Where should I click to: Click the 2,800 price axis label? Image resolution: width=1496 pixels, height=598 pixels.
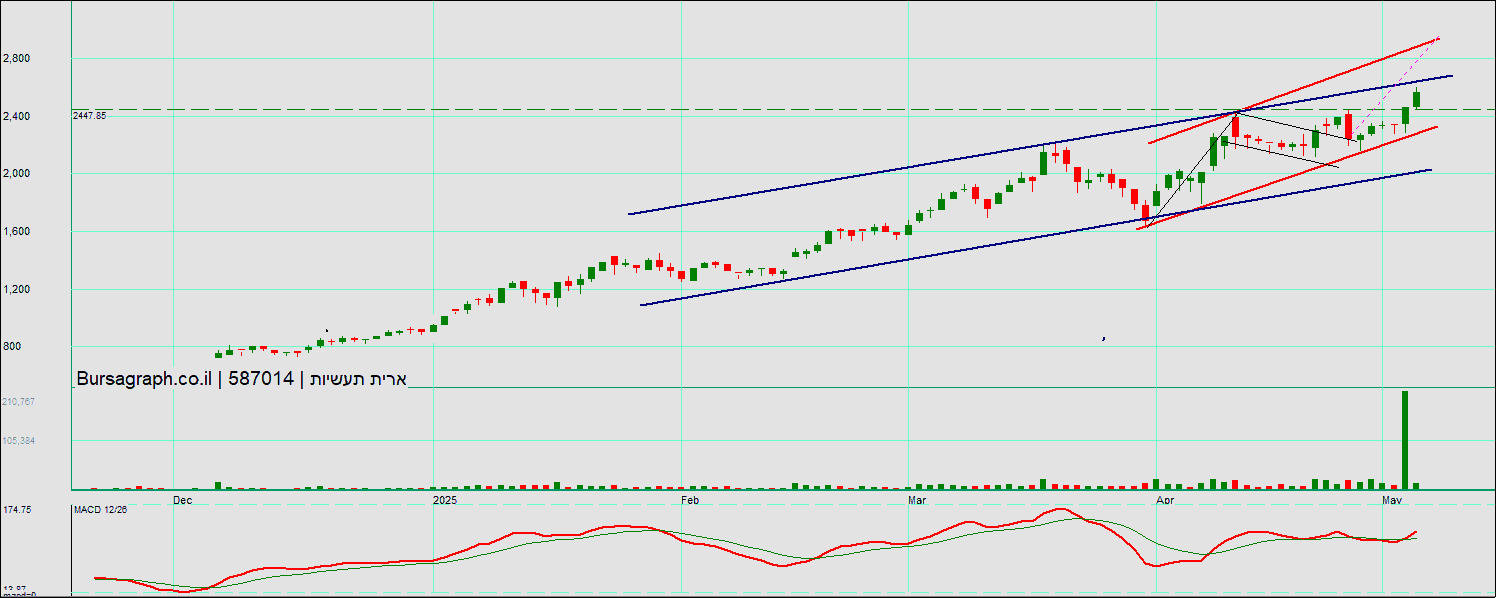[17, 59]
